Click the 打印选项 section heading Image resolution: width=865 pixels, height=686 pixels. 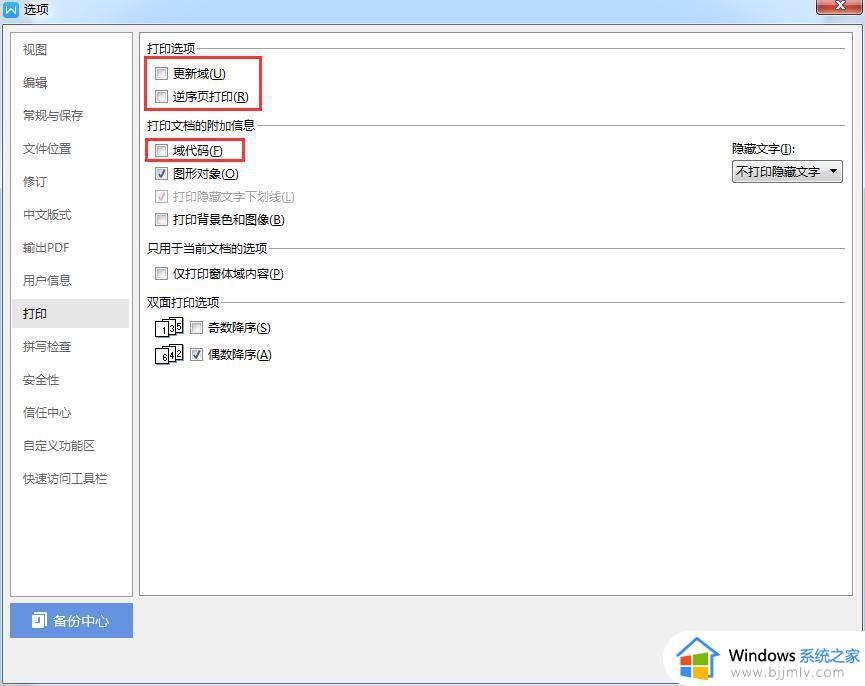click(171, 49)
